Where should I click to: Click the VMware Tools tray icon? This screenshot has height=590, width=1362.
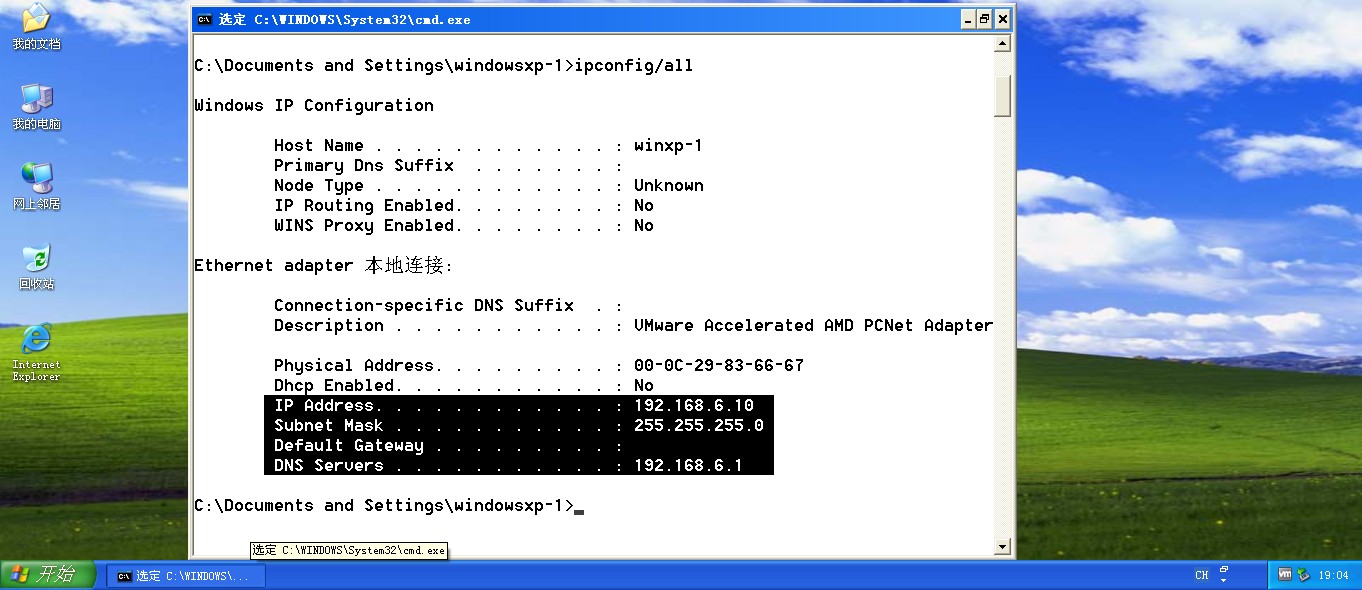[x=1285, y=575]
